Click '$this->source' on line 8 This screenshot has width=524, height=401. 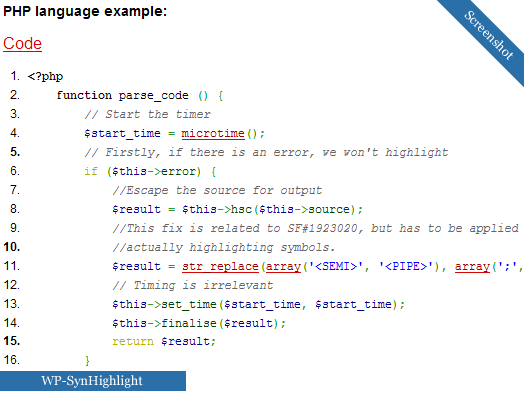(x=304, y=210)
